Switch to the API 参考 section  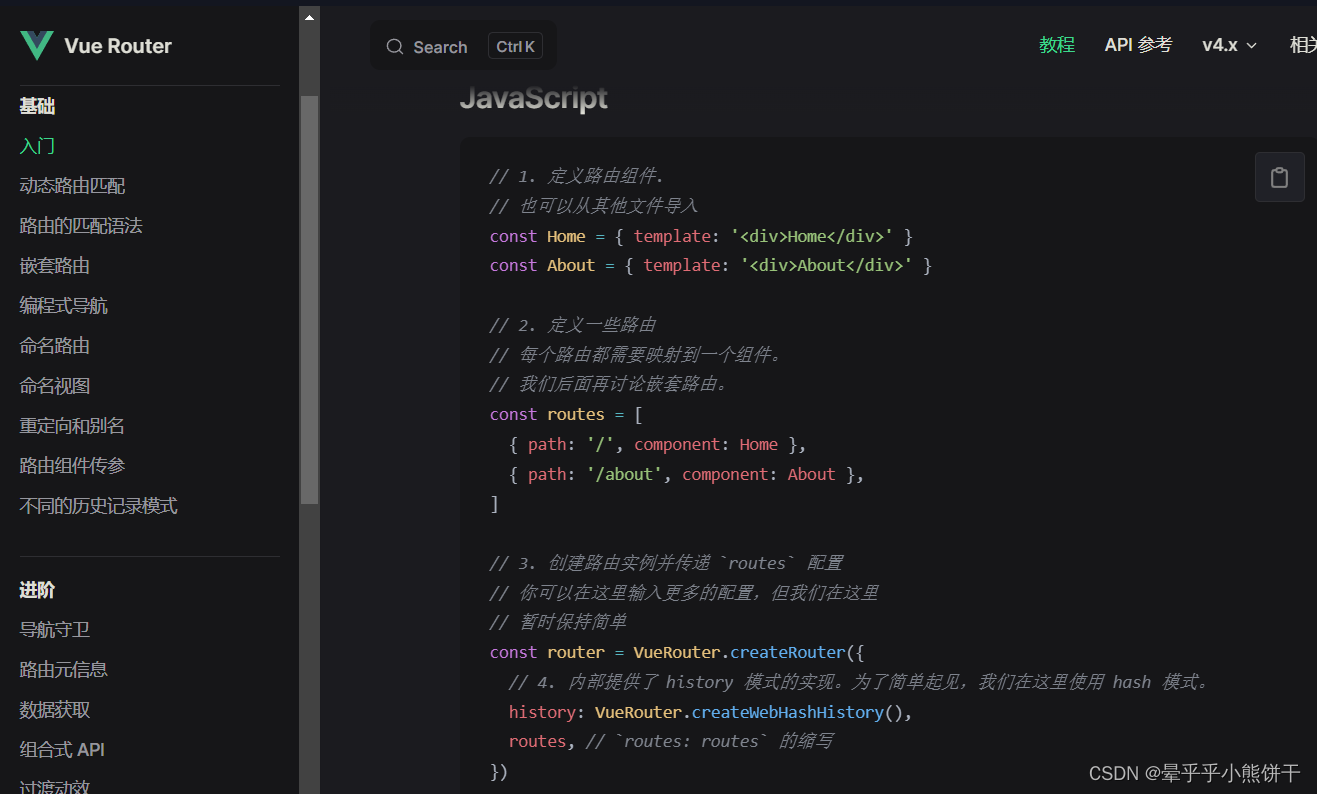pos(1138,44)
